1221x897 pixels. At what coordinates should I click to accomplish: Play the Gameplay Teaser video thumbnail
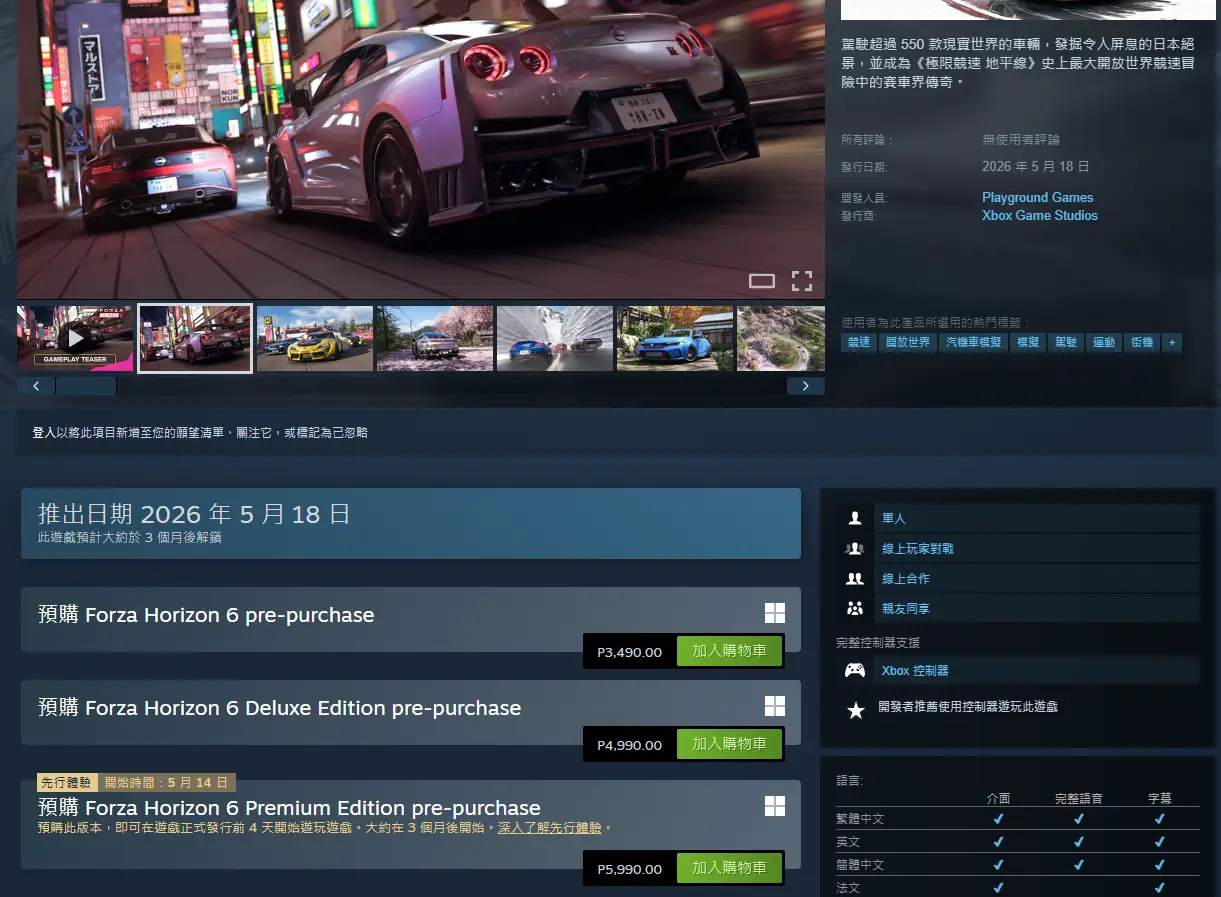pos(75,338)
